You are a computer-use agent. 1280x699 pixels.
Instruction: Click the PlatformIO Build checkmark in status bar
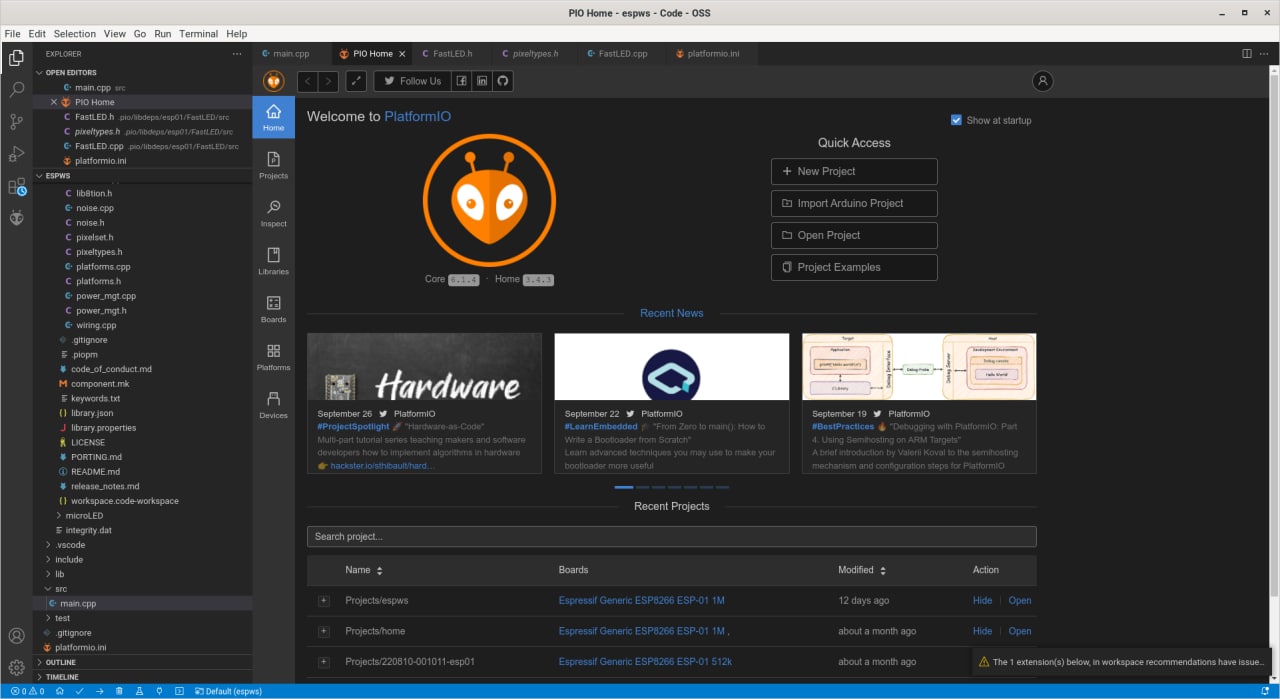coord(80,691)
